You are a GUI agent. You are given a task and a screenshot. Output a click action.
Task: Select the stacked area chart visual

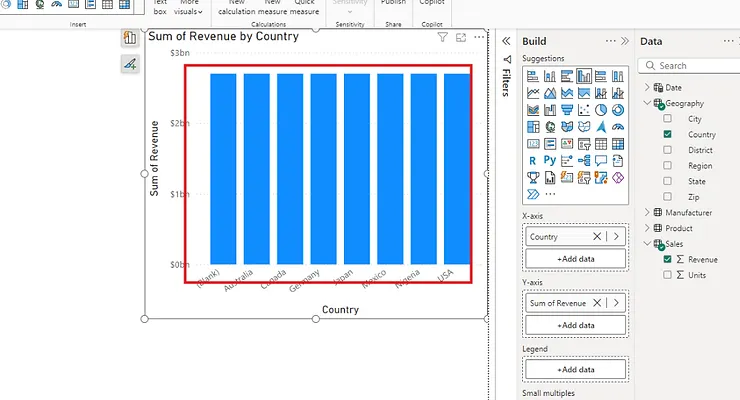click(x=567, y=93)
